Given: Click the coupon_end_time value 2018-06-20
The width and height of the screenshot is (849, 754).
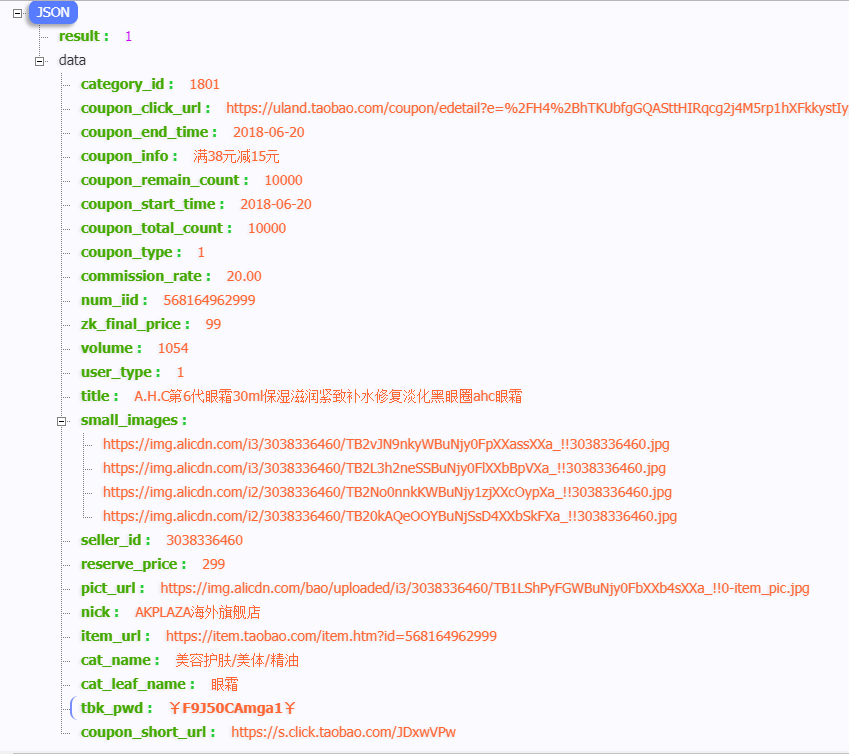Looking at the screenshot, I should pyautogui.click(x=269, y=132).
